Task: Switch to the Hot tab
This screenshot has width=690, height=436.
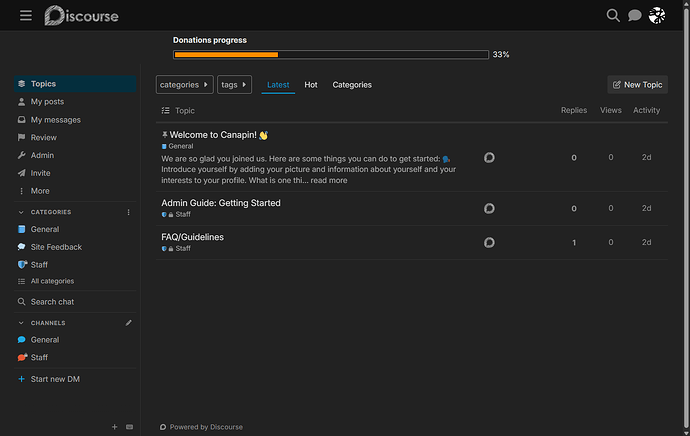Action: 311,84
